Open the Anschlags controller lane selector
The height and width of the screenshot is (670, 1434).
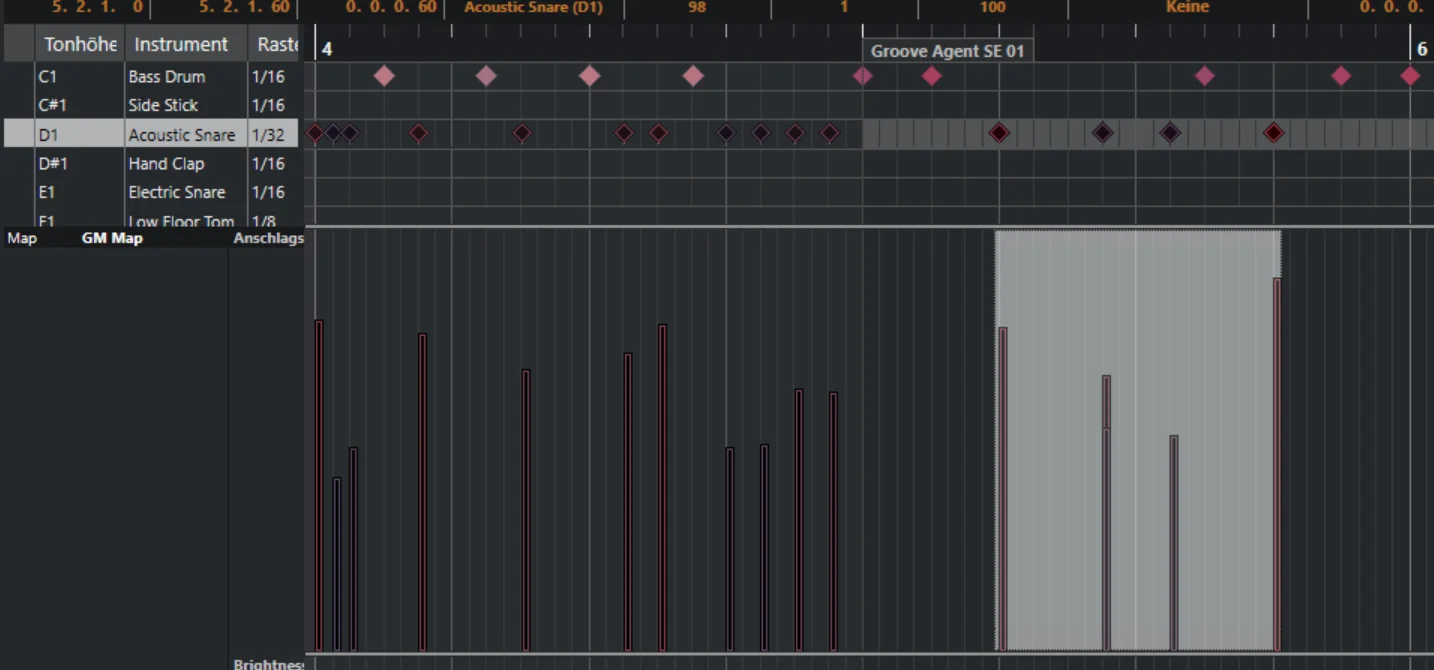coord(268,238)
